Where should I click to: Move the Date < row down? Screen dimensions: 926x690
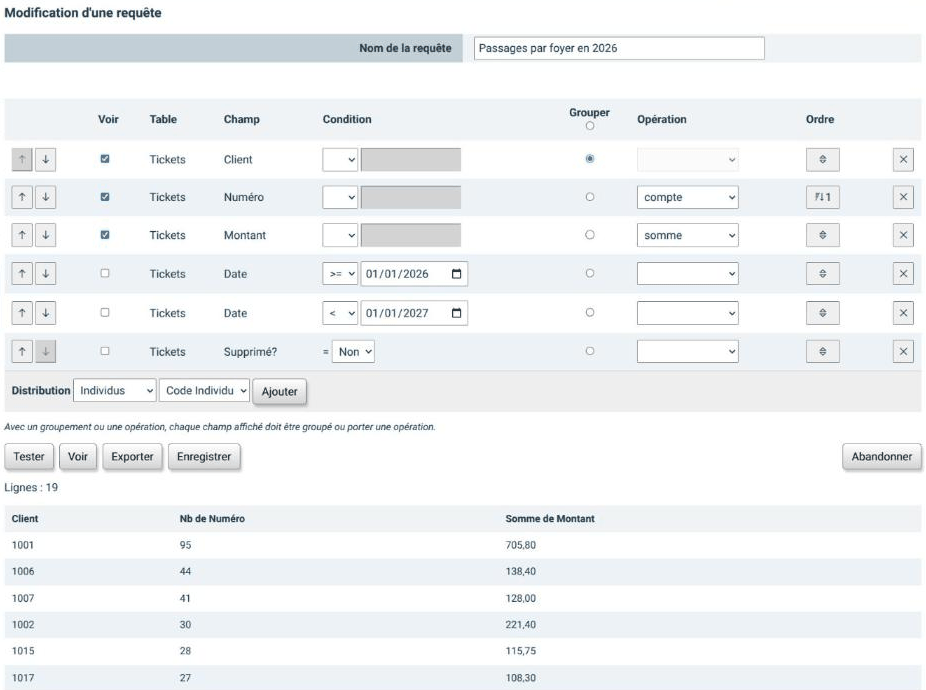[45, 313]
